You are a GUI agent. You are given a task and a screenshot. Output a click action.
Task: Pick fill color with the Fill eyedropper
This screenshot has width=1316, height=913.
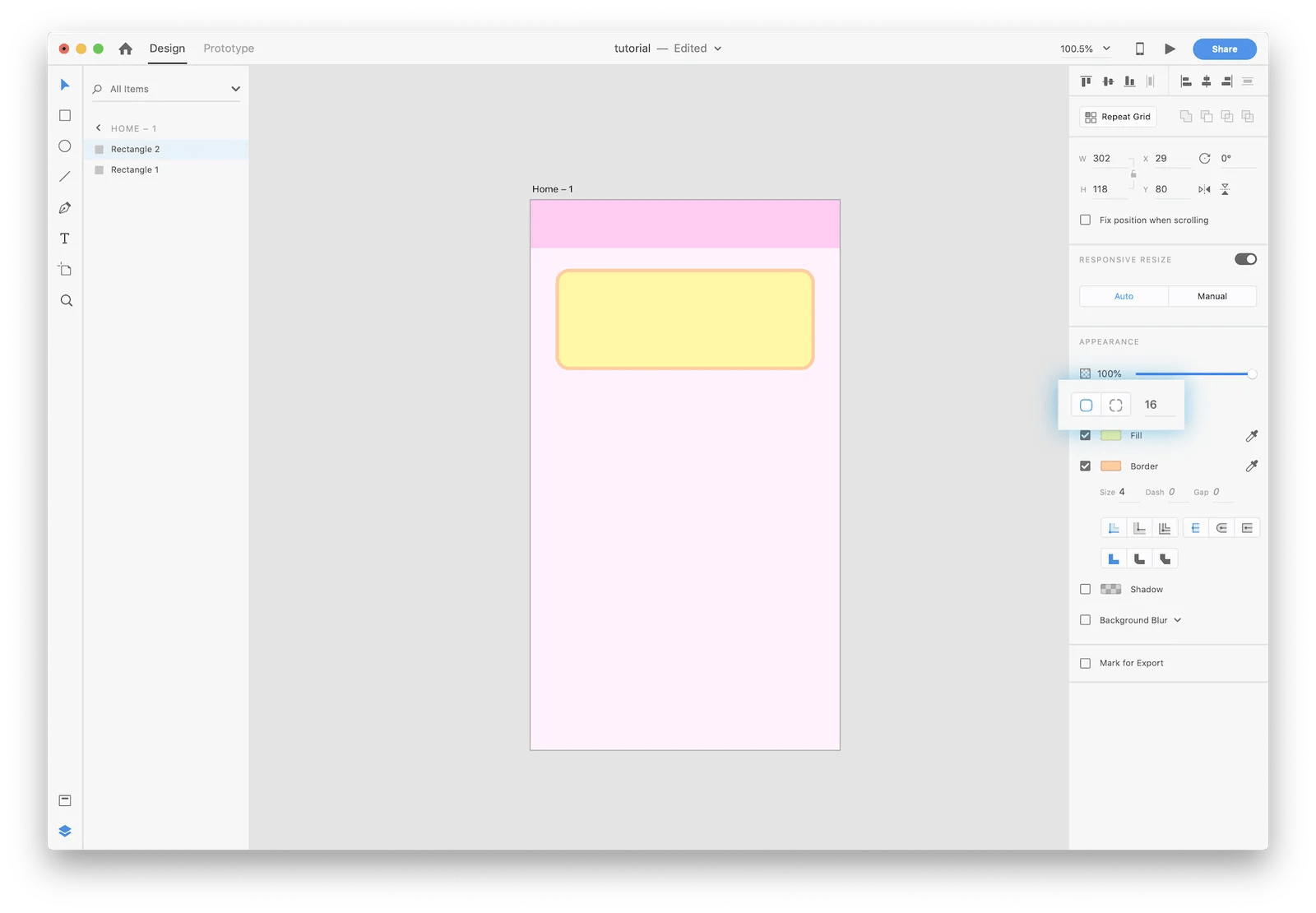[1252, 436]
